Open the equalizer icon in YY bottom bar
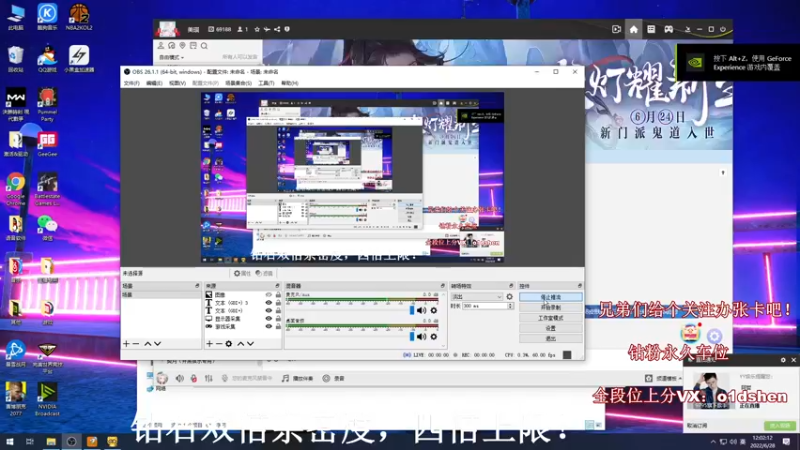 [x=209, y=379]
